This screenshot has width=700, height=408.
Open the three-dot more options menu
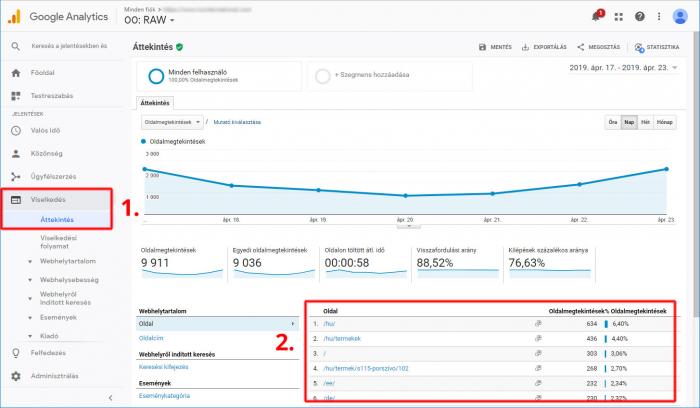pyautogui.click(x=659, y=16)
